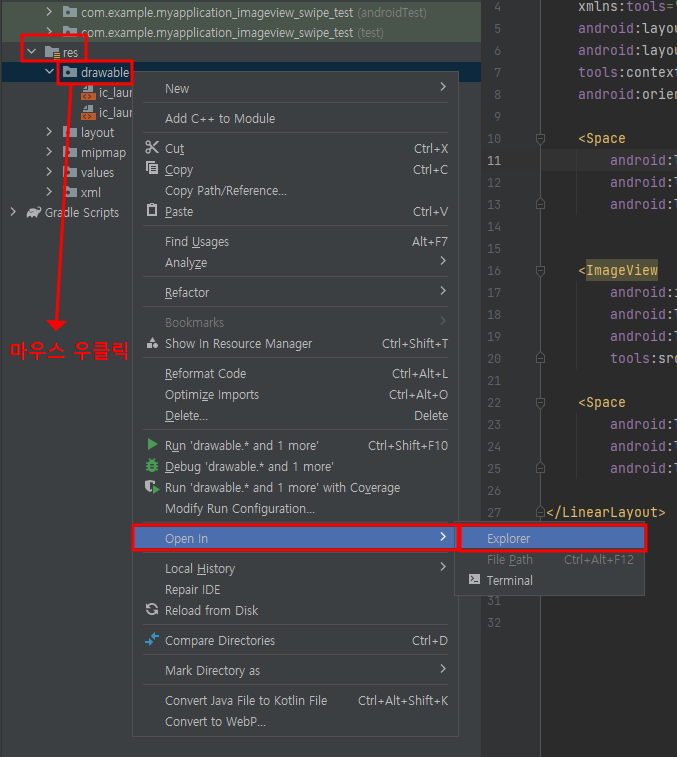Viewport: 677px width, 757px height.
Task: Select the xml folder row
Action: coord(68,192)
